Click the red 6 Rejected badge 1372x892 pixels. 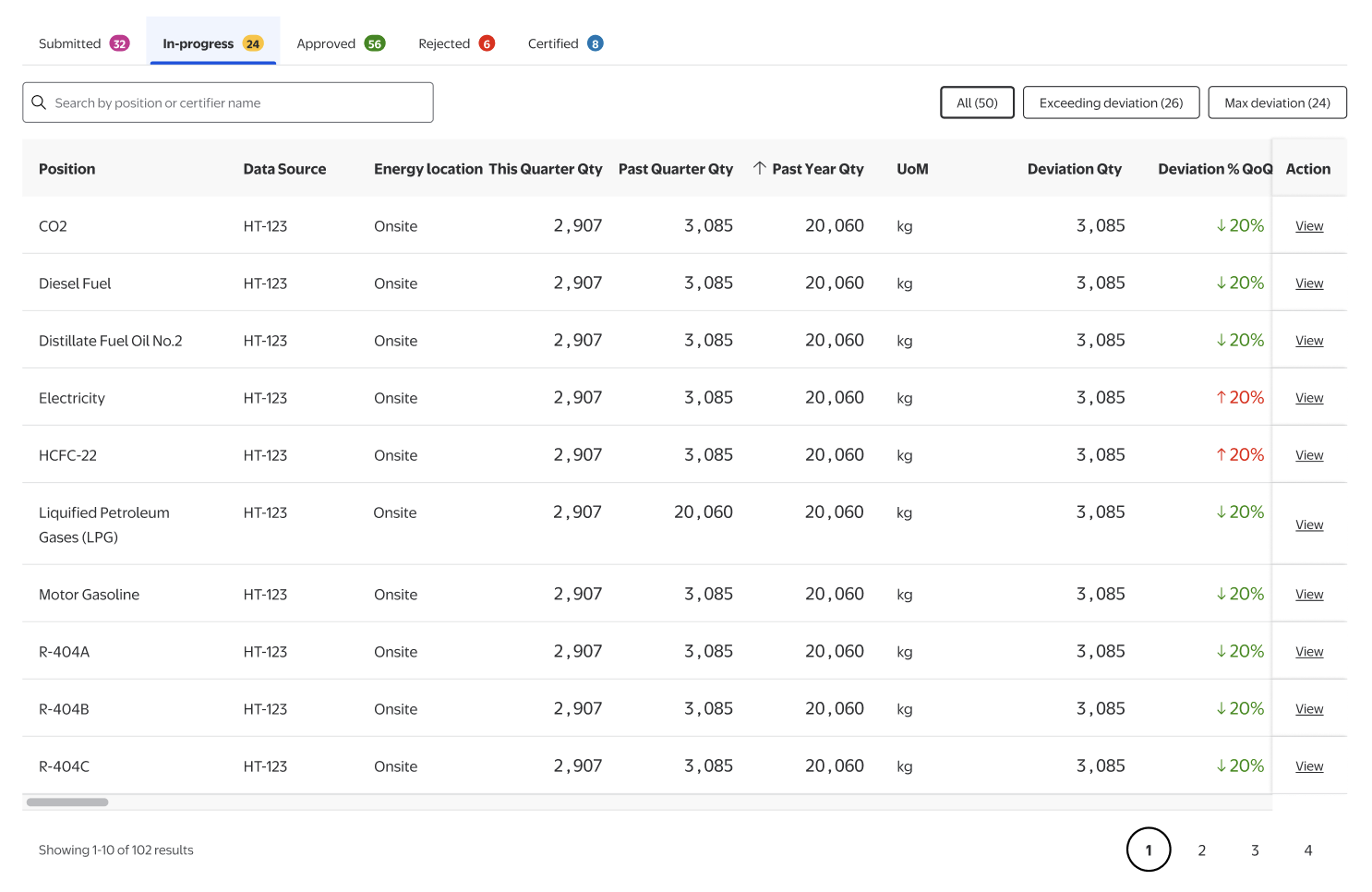coord(487,43)
